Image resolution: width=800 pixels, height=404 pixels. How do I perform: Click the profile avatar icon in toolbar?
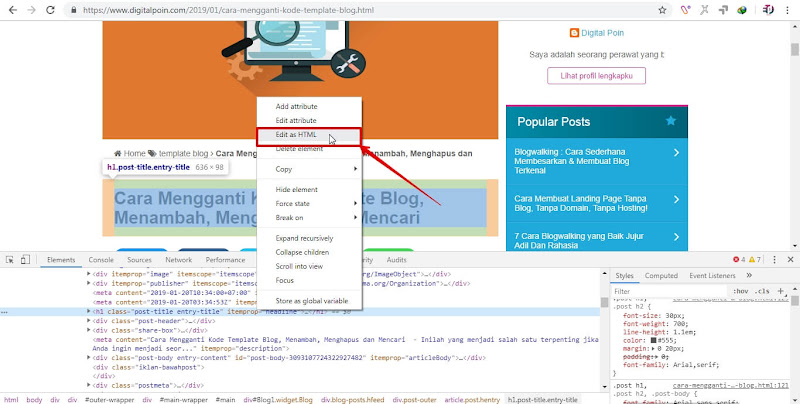click(x=768, y=10)
